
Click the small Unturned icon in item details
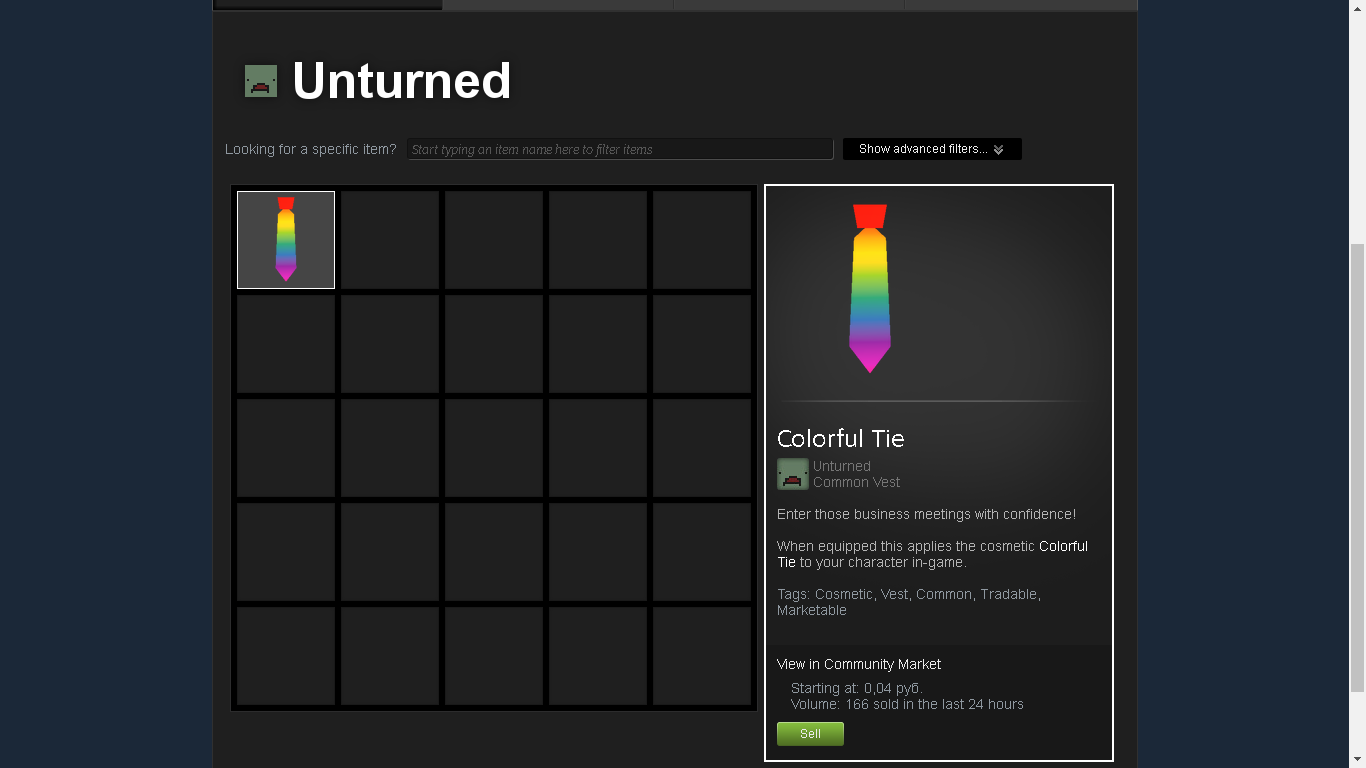tap(793, 474)
